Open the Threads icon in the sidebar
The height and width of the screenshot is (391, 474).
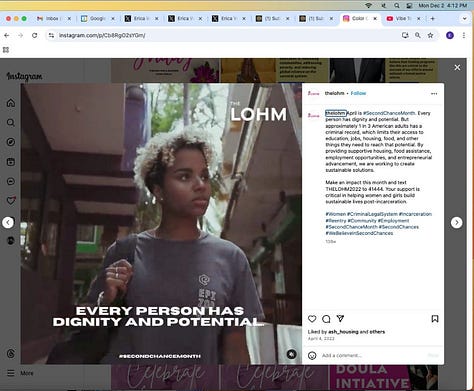pos(11,353)
